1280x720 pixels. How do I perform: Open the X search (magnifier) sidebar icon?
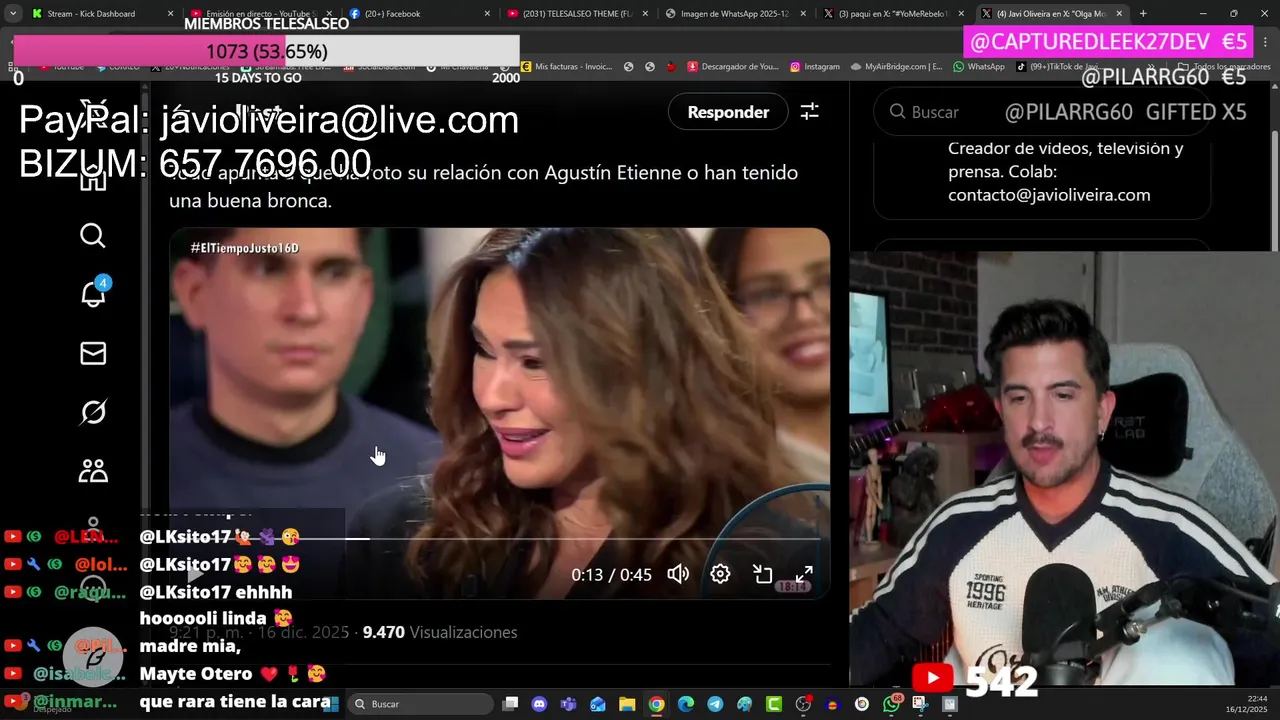92,236
